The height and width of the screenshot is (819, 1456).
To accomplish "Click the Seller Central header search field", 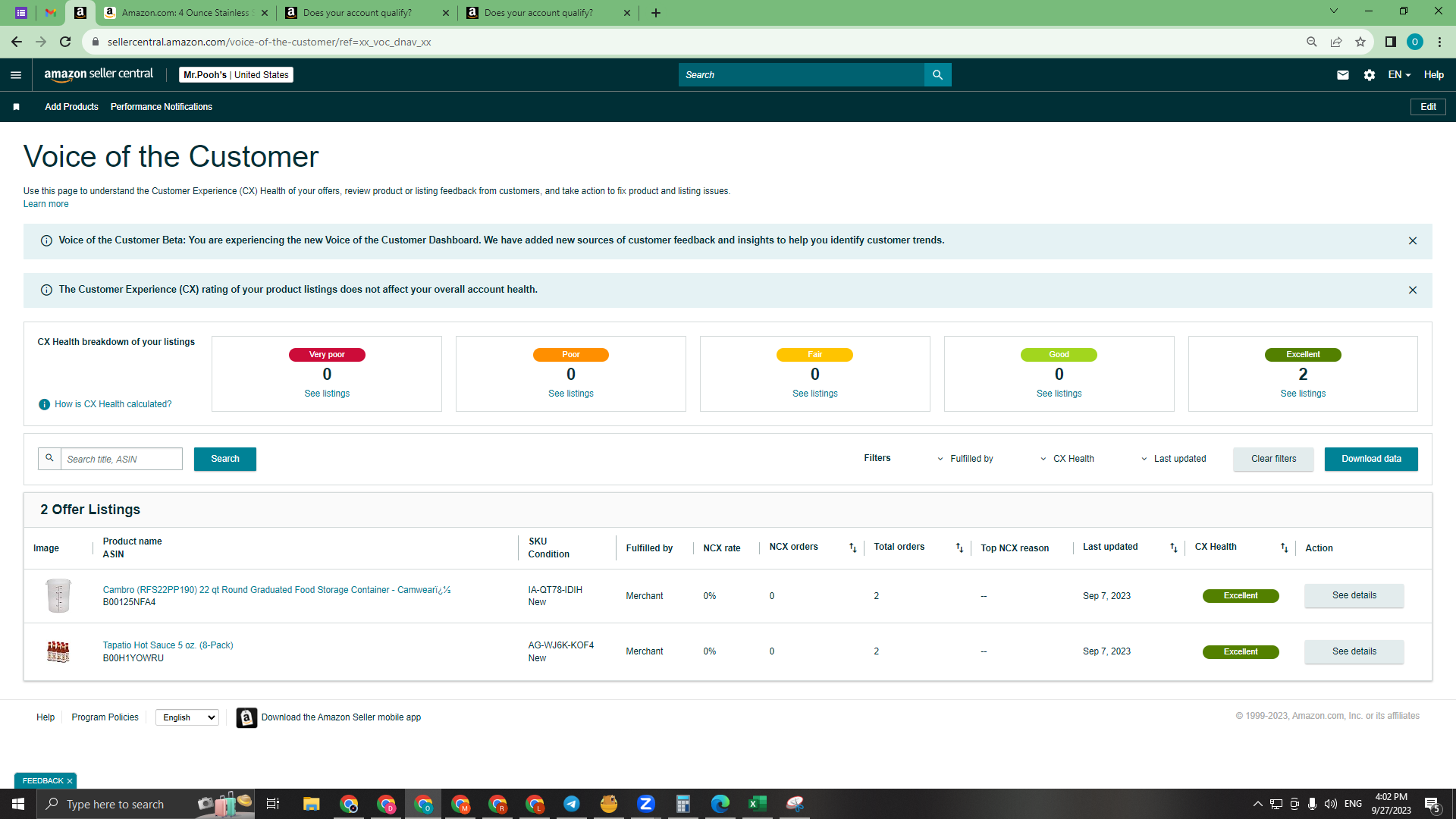I will (x=802, y=75).
